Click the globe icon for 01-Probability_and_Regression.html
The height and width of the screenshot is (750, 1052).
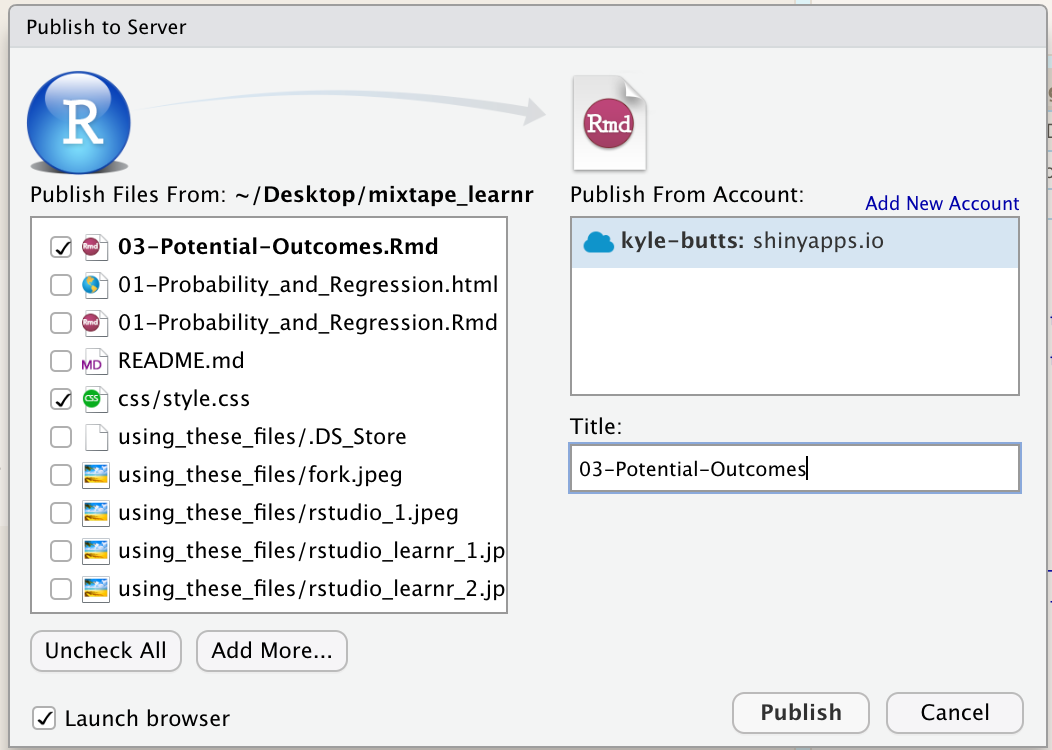(x=95, y=285)
